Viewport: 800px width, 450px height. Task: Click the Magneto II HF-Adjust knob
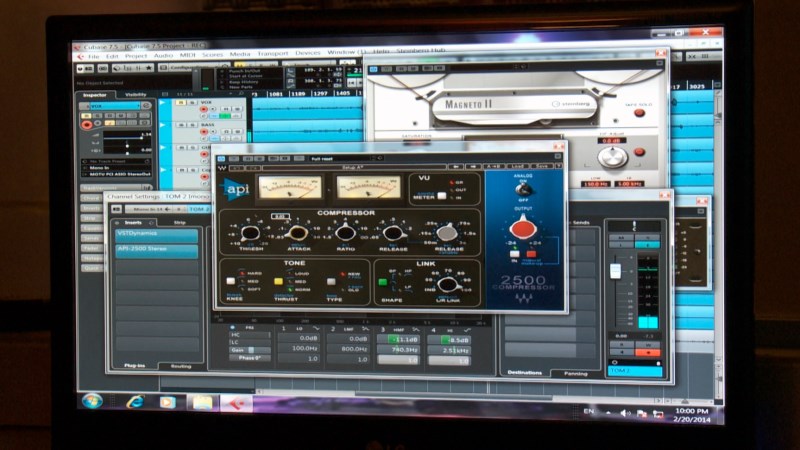(612, 157)
